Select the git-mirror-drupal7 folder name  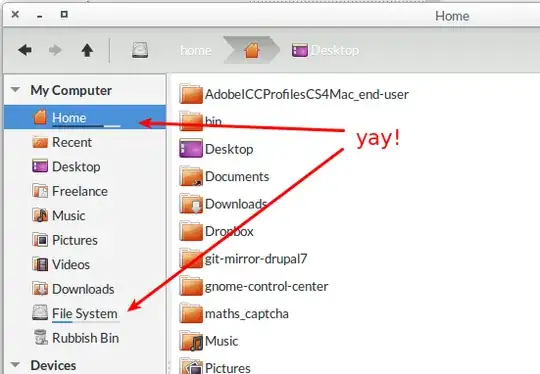pyautogui.click(x=256, y=259)
